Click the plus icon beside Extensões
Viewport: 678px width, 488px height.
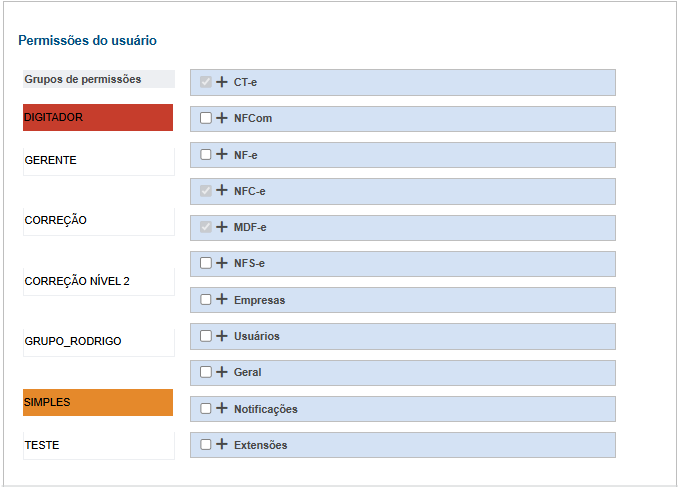pyautogui.click(x=222, y=444)
